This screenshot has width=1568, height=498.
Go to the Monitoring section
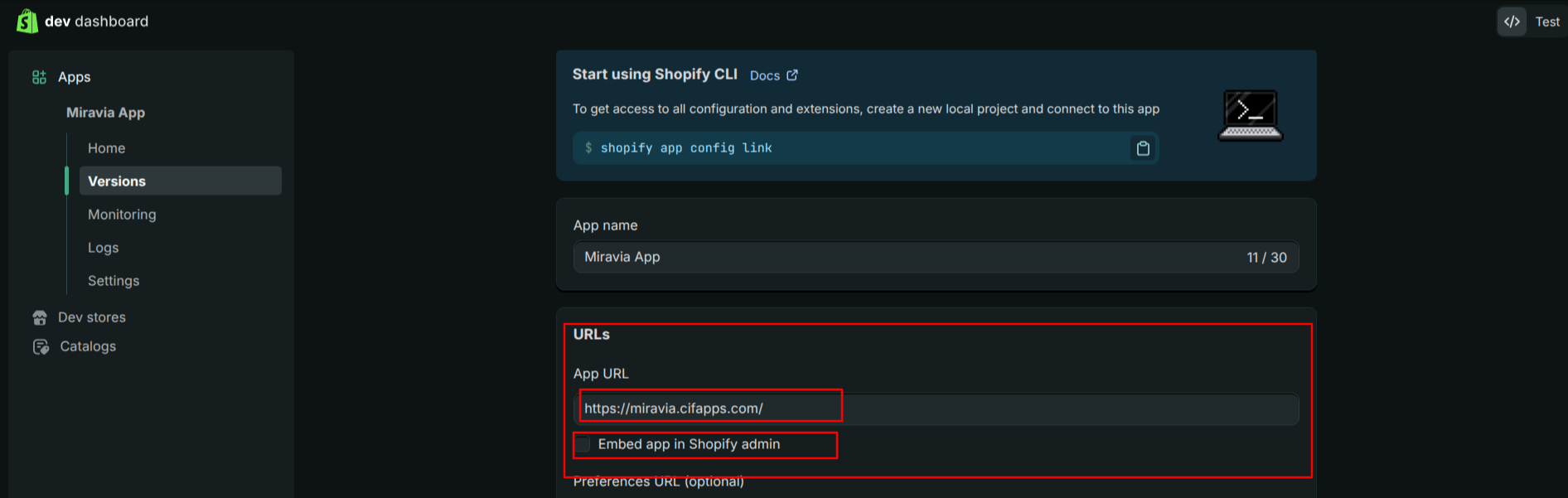click(x=122, y=215)
